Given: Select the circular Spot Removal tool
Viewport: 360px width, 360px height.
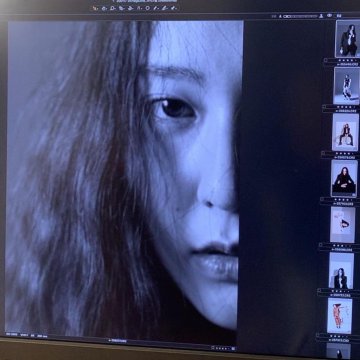Looking at the screenshot, I should [x=147, y=8].
